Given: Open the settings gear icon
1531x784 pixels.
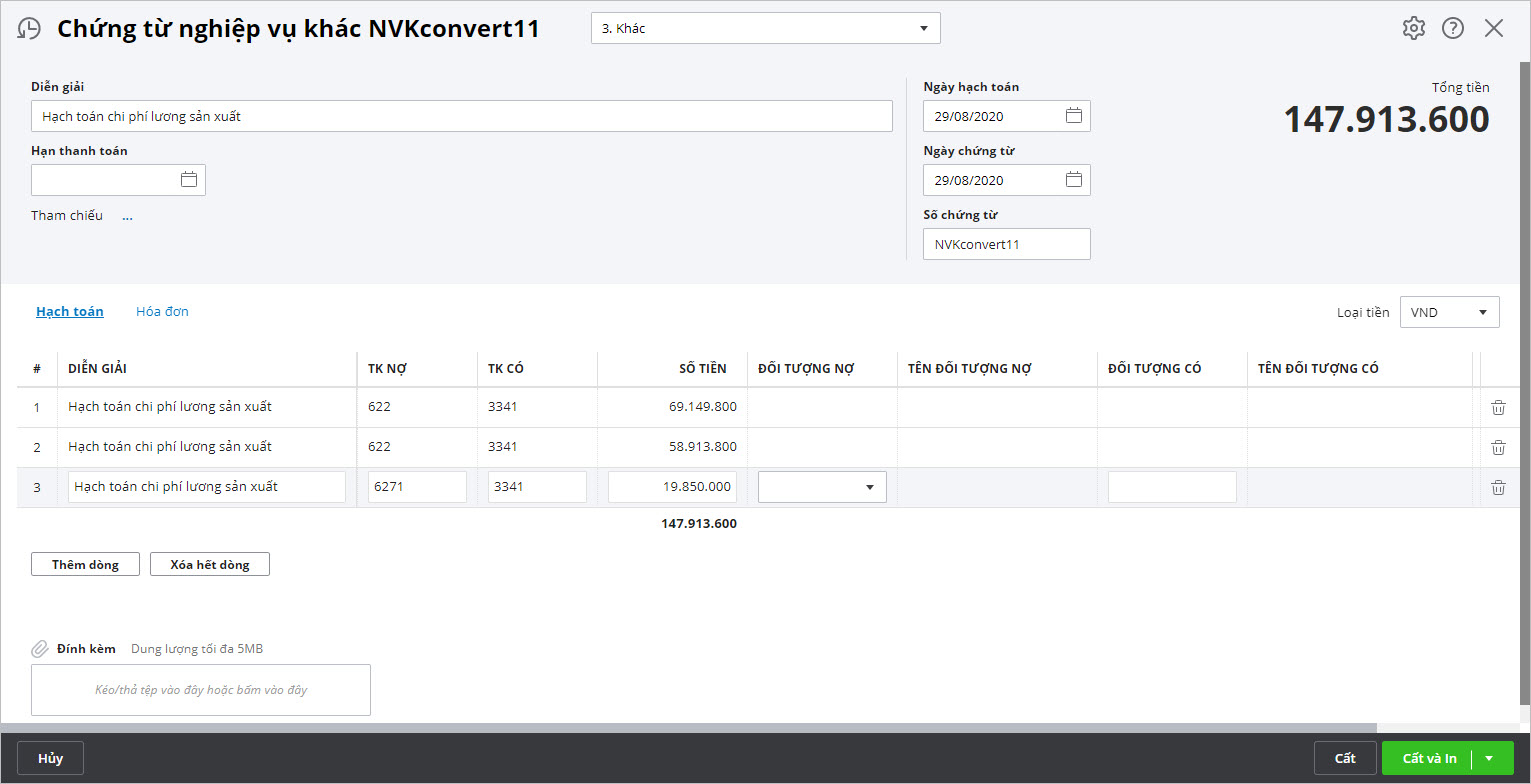Looking at the screenshot, I should pos(1413,28).
